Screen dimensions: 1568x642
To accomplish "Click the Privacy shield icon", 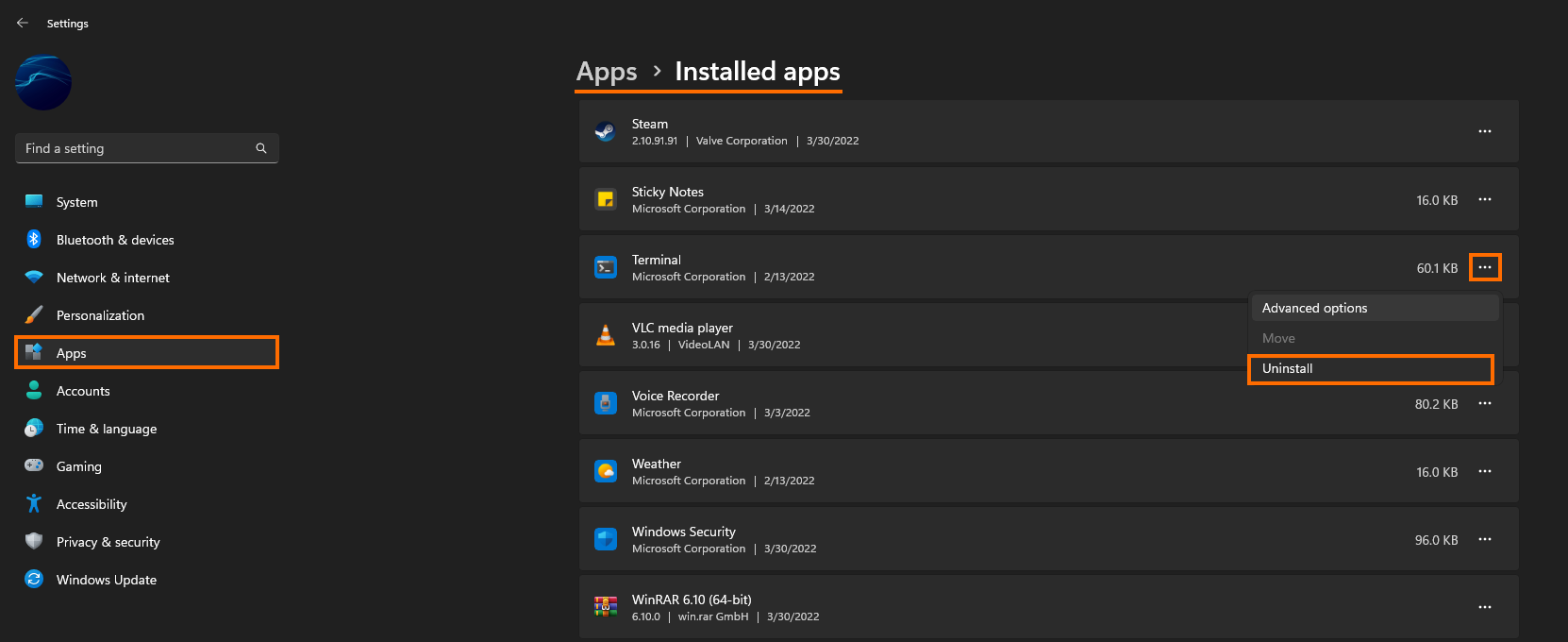I will 34,541.
